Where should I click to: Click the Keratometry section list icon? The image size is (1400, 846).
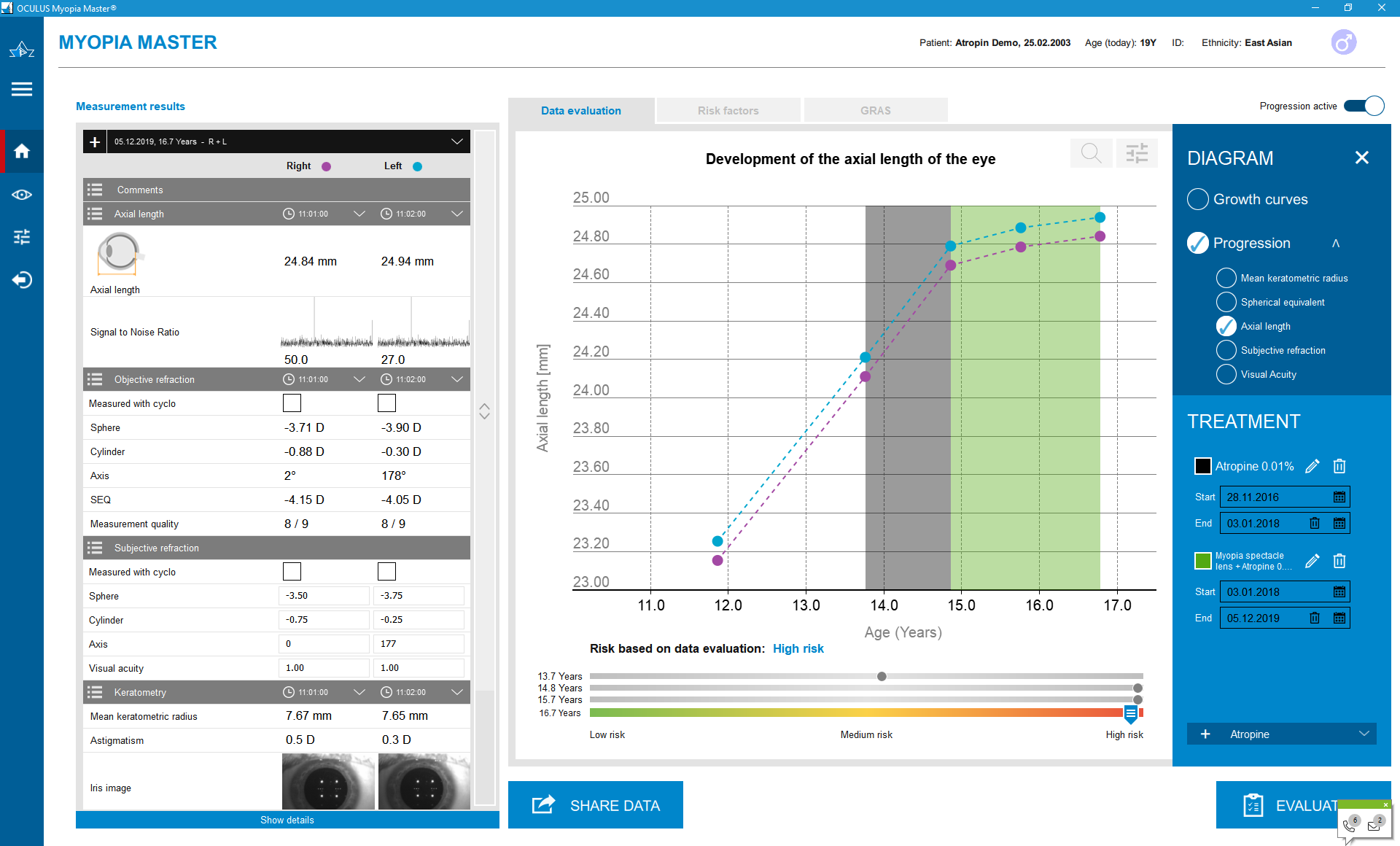(x=95, y=692)
